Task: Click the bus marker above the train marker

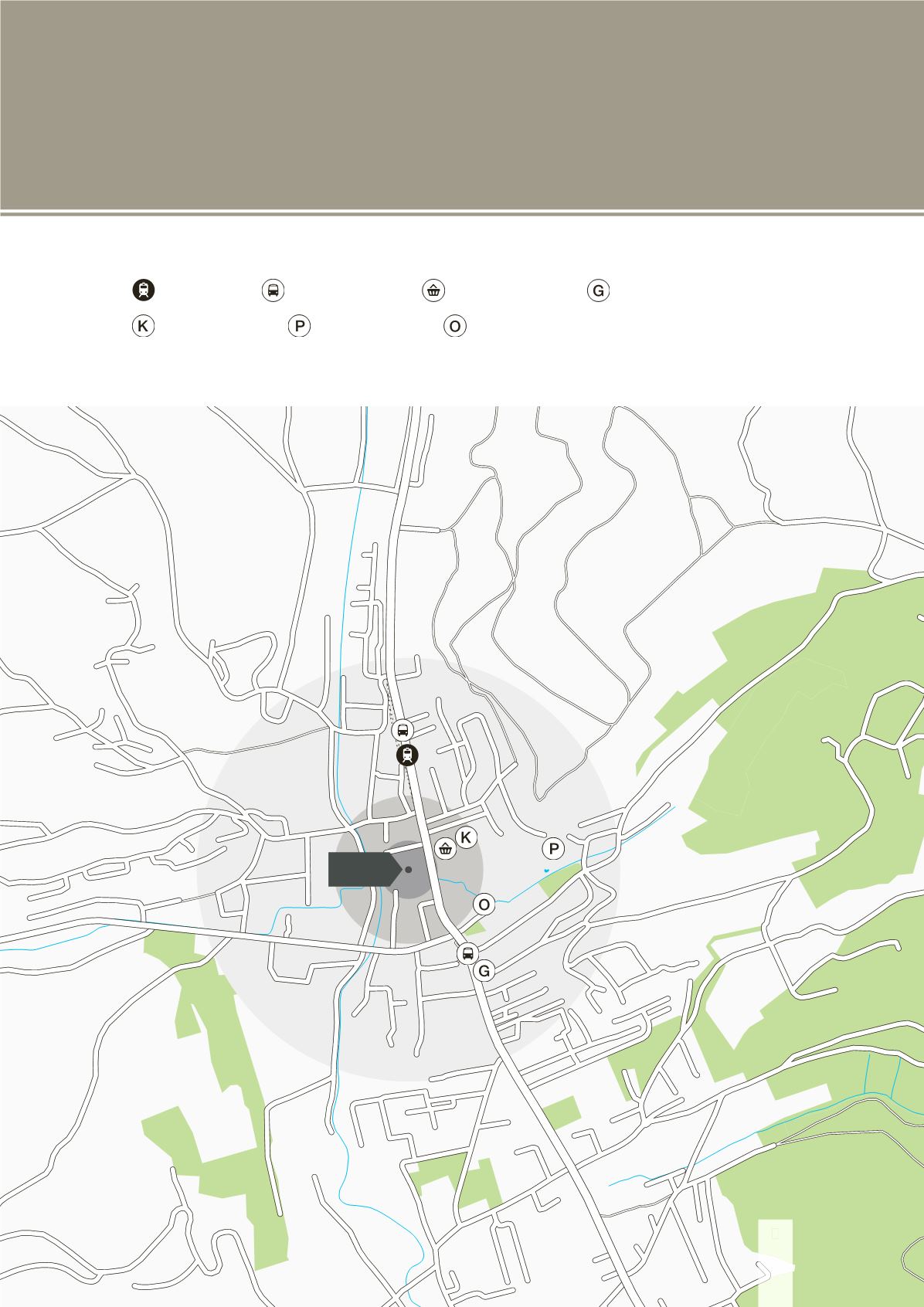Action: click(x=402, y=729)
